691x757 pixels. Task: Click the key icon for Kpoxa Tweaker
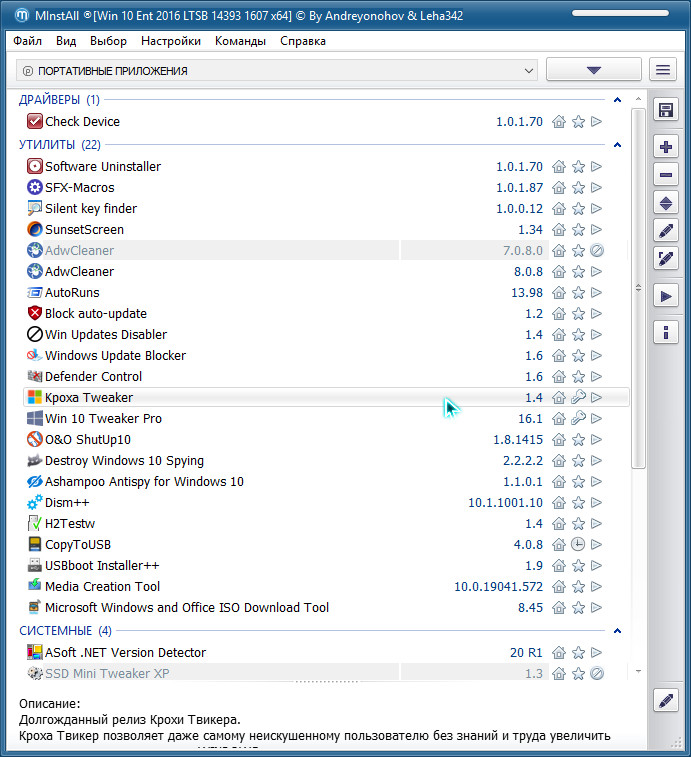coord(578,397)
